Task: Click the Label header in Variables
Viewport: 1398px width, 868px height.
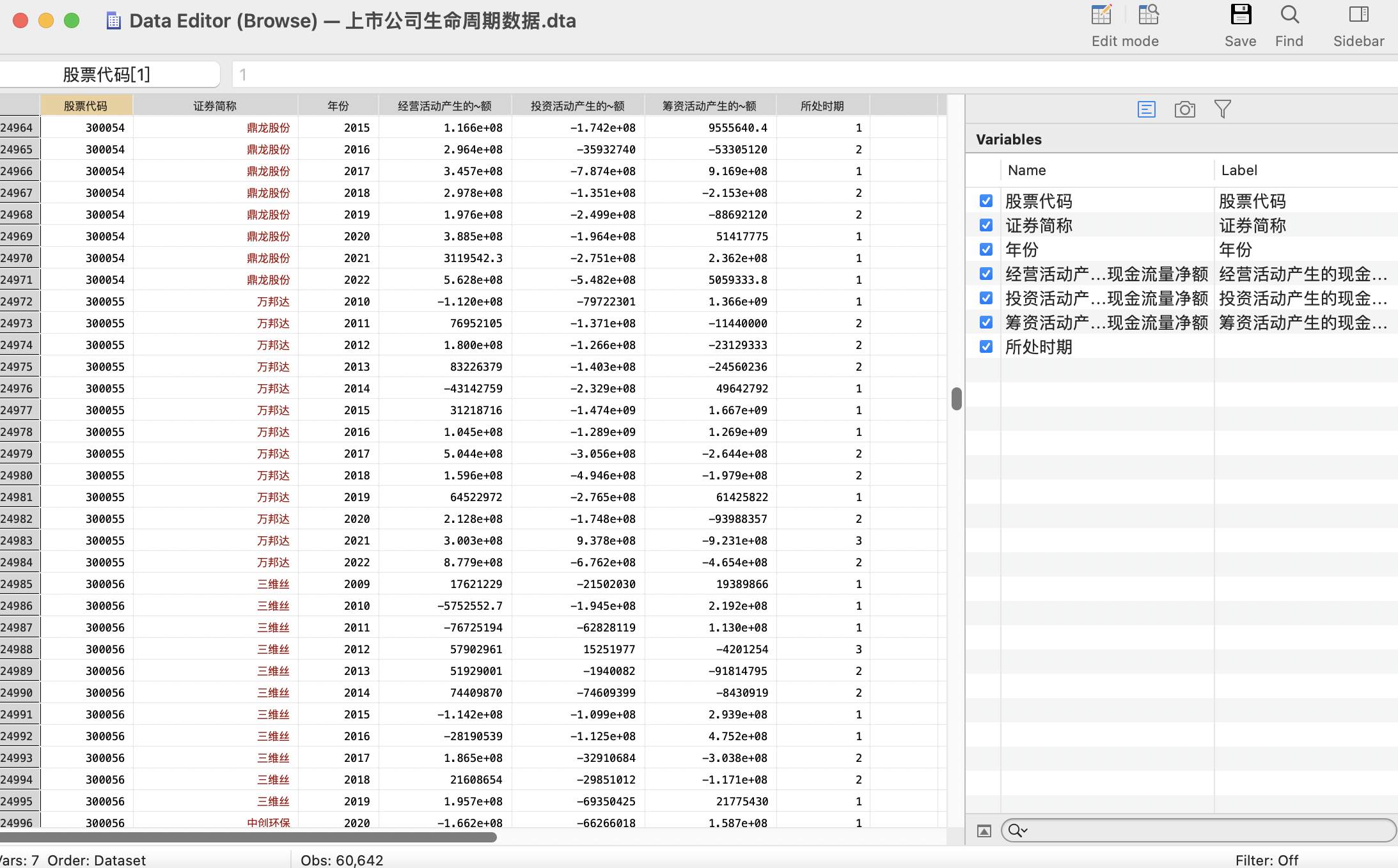Action: (x=1239, y=171)
